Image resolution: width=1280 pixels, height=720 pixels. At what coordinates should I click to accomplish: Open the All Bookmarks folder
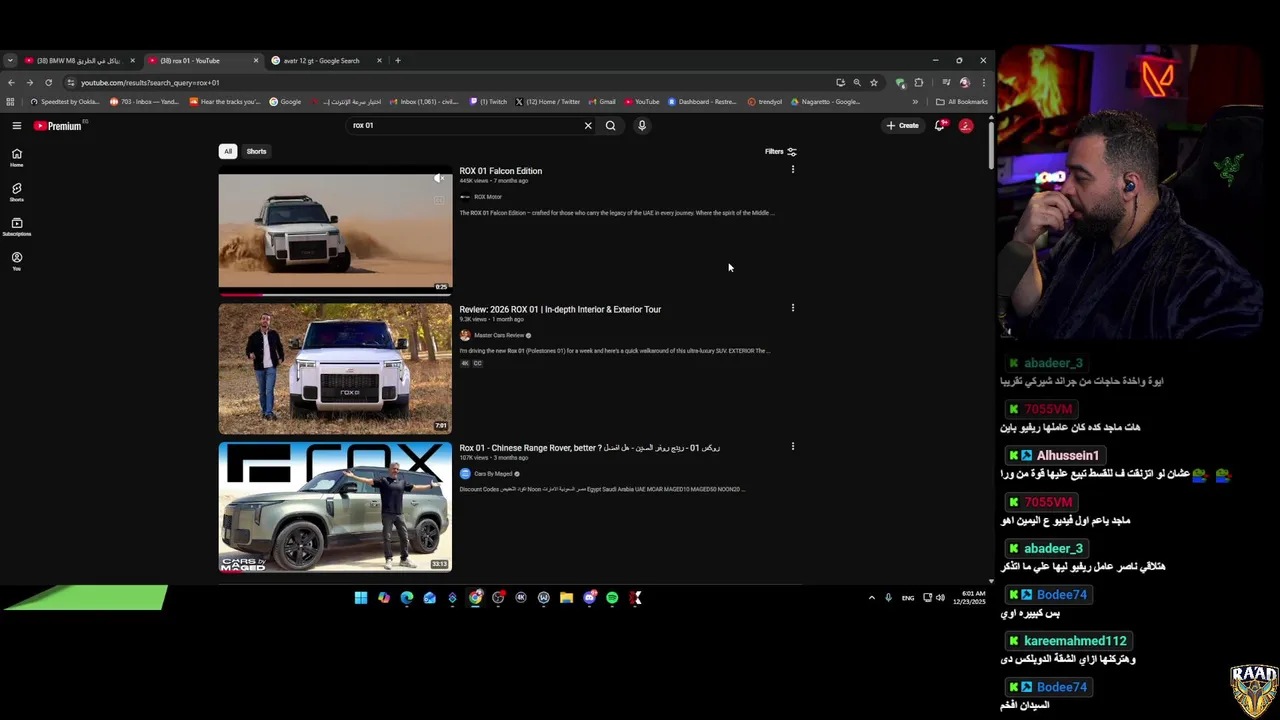pos(962,102)
